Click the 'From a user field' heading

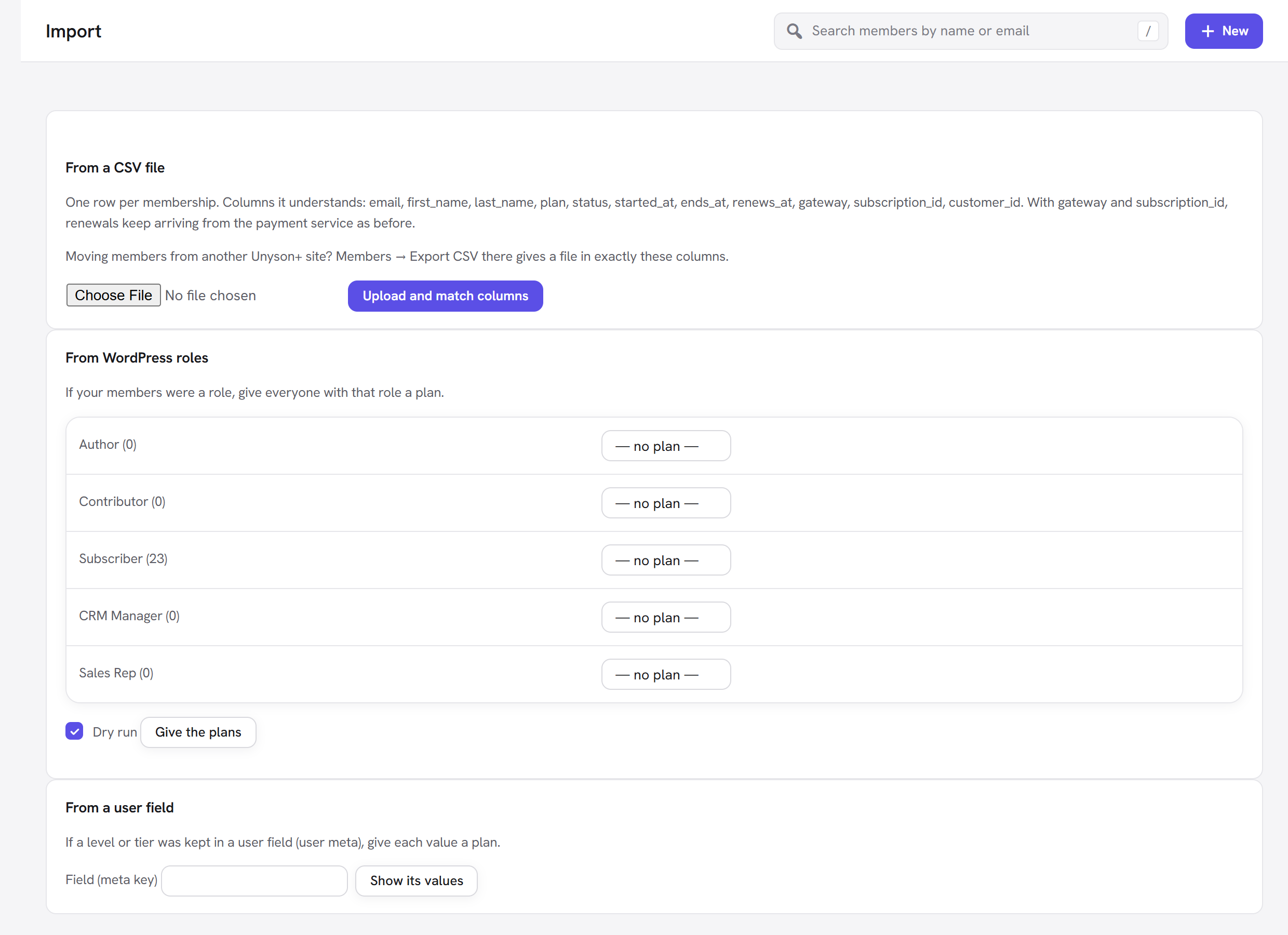120,808
